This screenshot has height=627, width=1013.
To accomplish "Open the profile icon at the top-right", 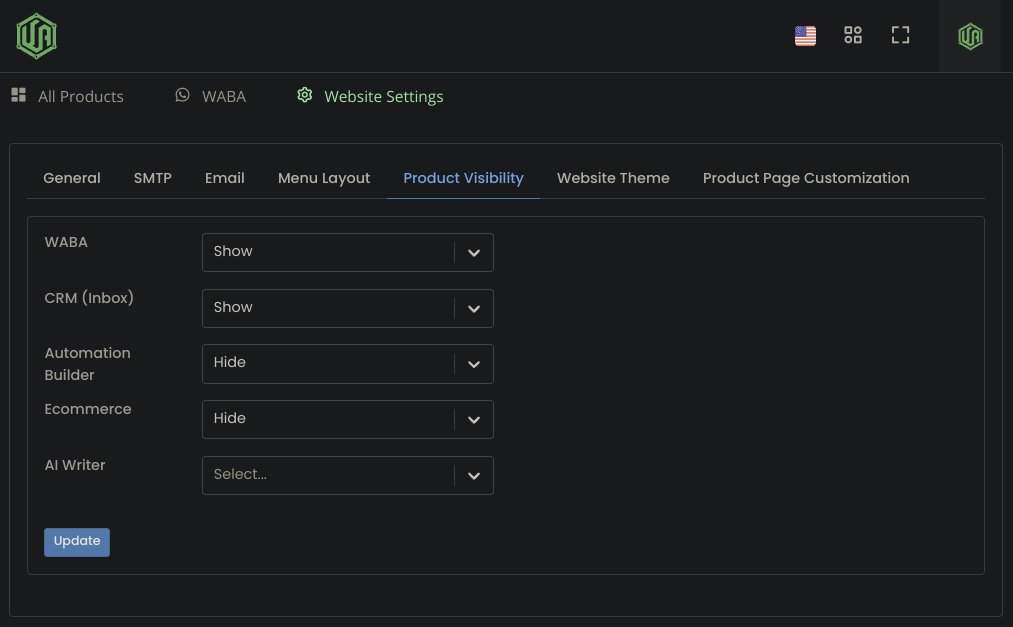I will coord(969,36).
